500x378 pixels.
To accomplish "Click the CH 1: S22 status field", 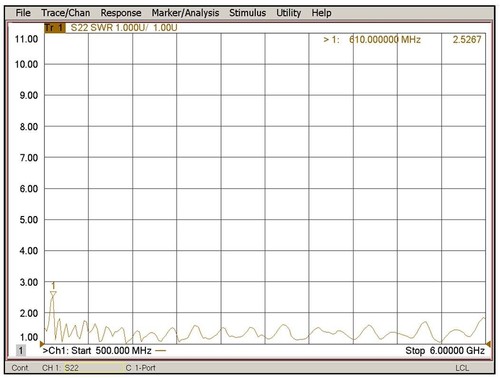I will coord(60,368).
